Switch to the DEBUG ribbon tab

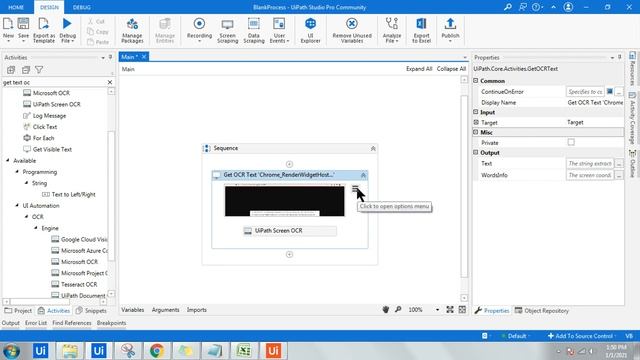82,7
